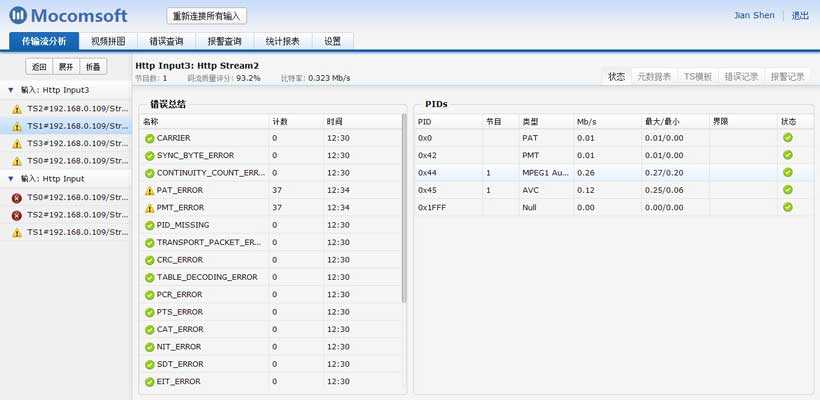Click green check icon next to SDT_ERROR
820x400 pixels.
150,364
